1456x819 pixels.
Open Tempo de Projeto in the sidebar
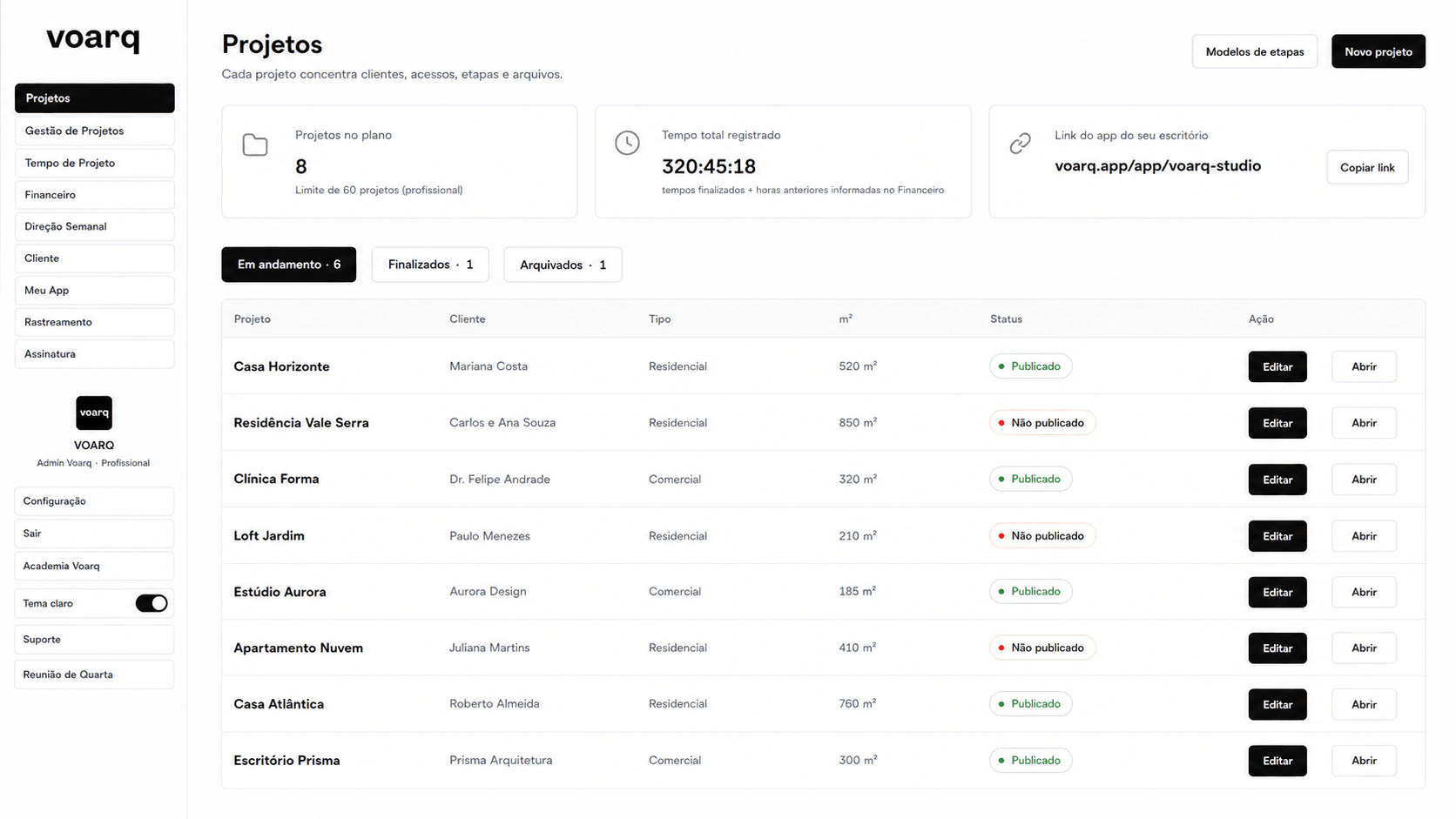(x=94, y=163)
